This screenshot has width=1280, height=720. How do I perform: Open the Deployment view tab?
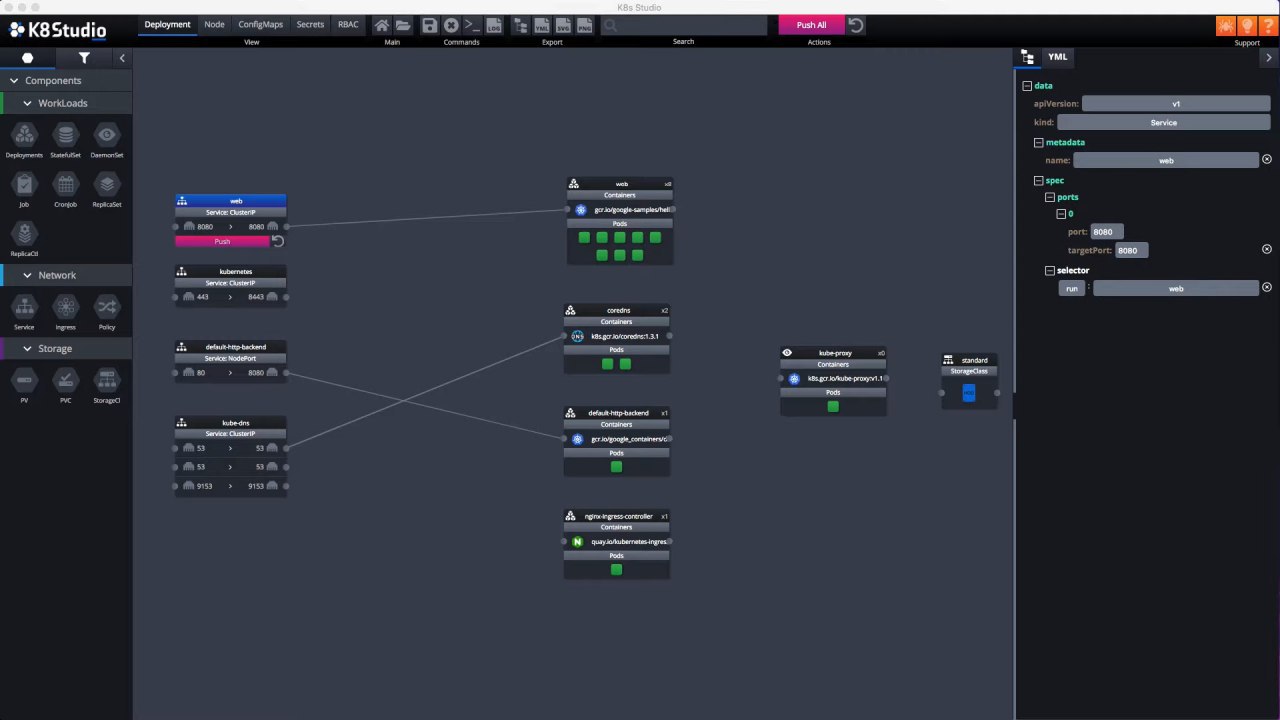click(x=167, y=25)
